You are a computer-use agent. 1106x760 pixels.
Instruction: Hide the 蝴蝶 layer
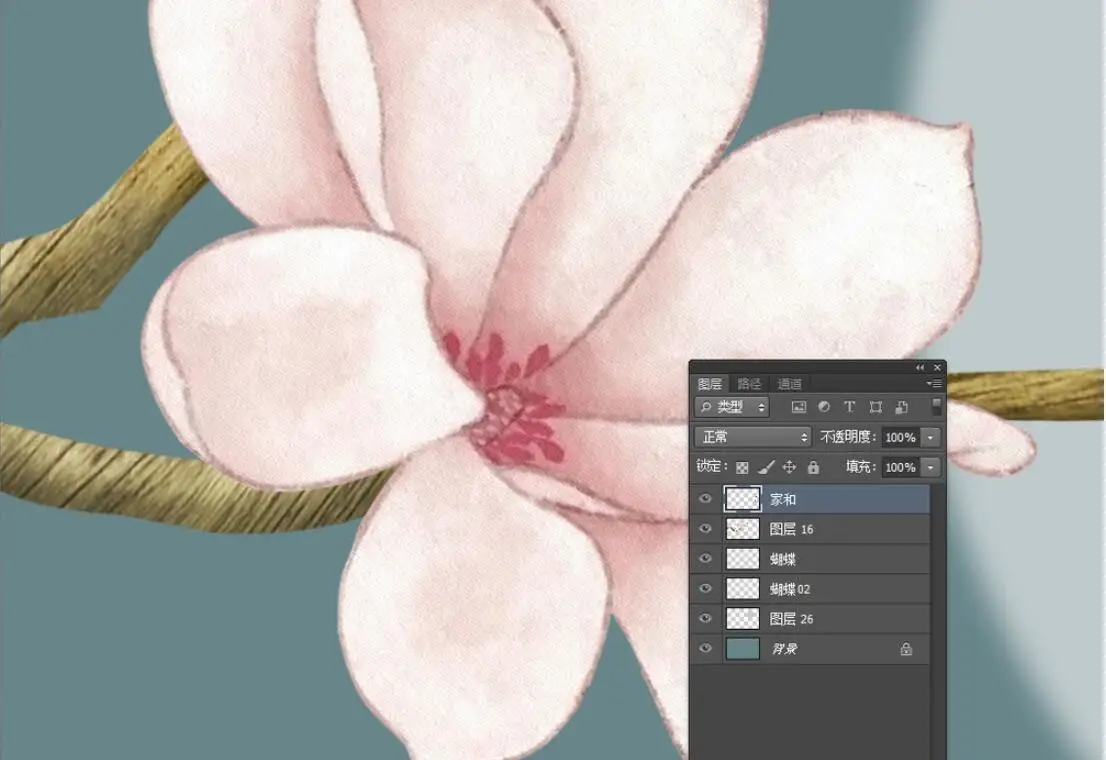705,559
